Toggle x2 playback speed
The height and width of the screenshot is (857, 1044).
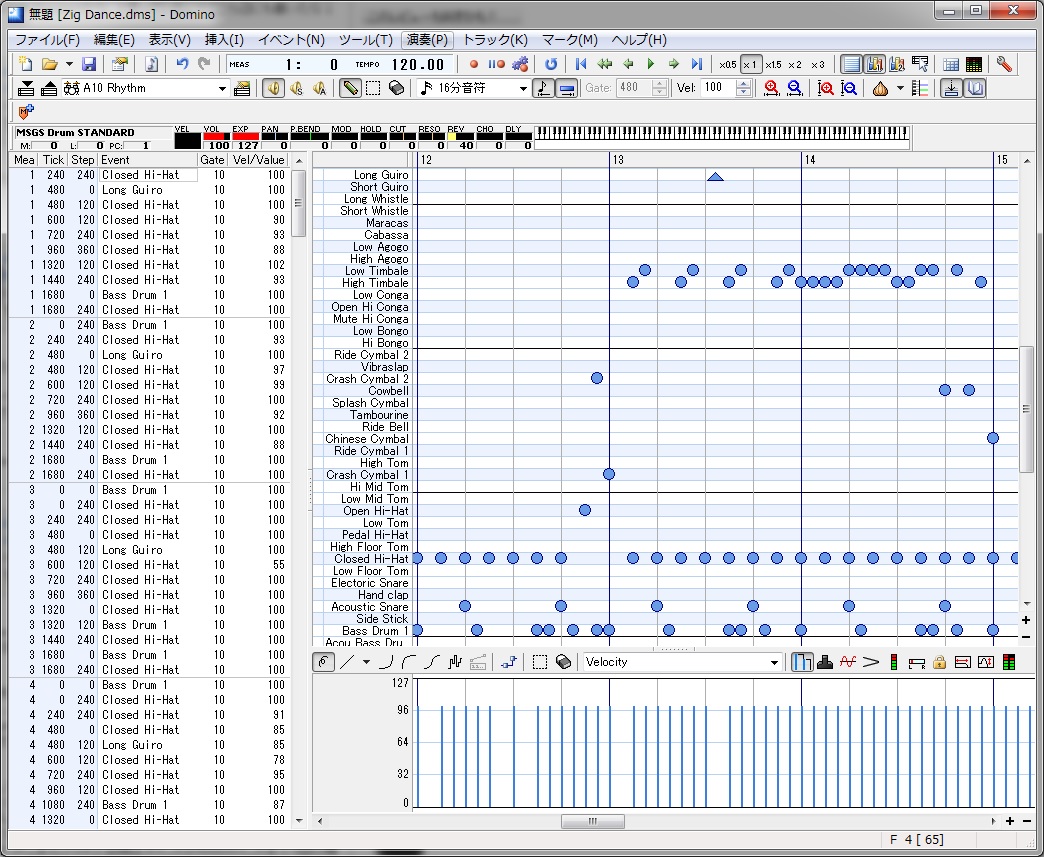(795, 64)
